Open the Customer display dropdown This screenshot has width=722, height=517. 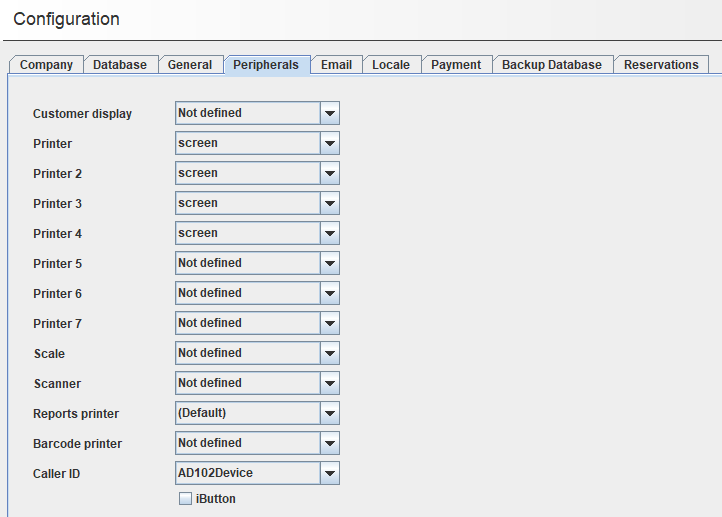point(329,113)
